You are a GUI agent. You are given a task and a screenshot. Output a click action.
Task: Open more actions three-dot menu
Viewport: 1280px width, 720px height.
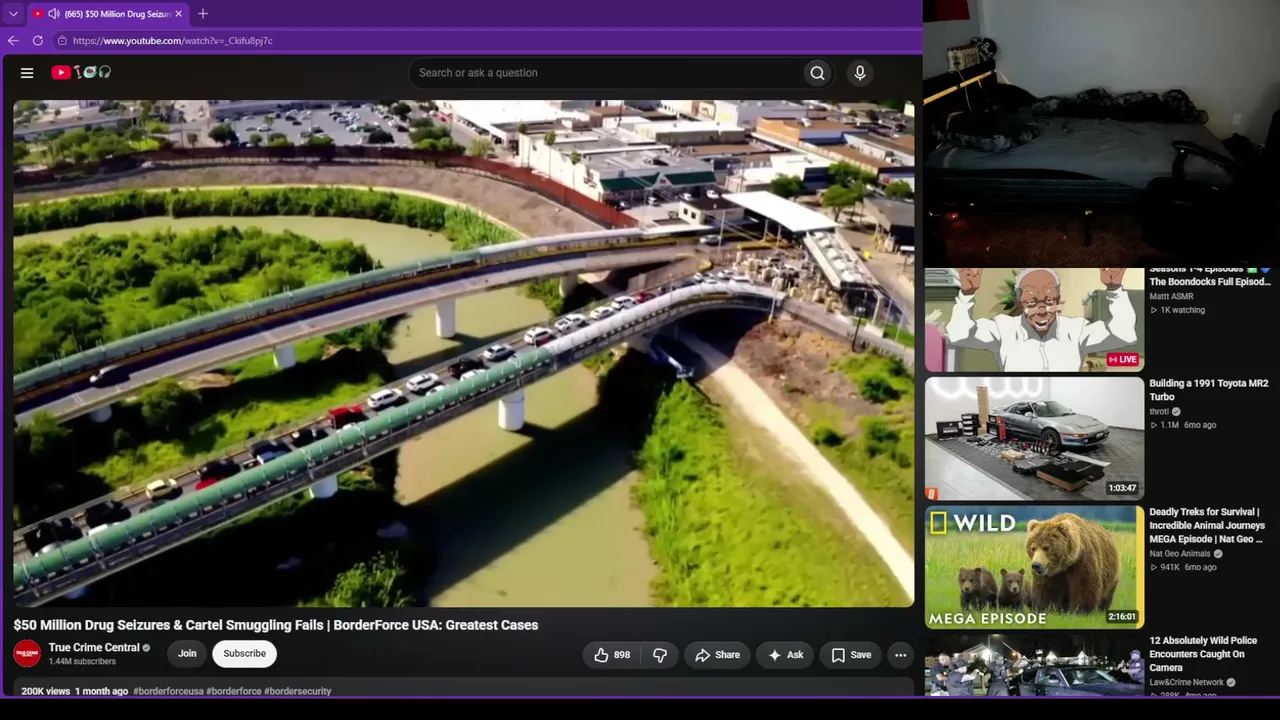click(x=901, y=655)
